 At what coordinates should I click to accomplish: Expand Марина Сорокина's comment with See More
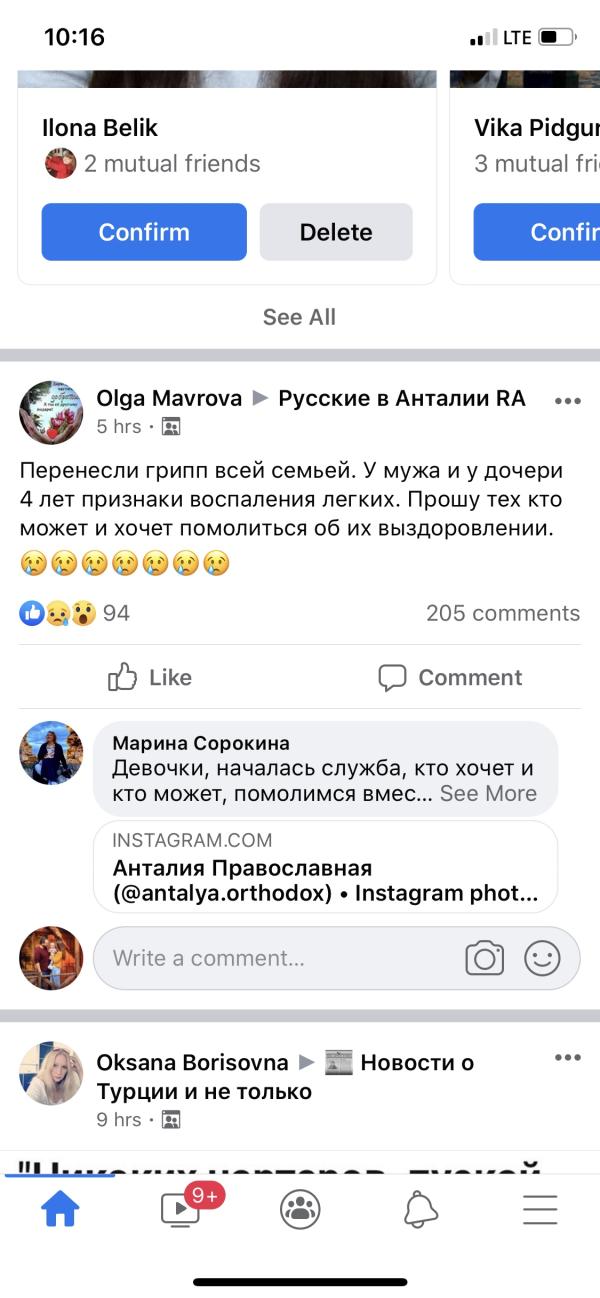pos(488,793)
